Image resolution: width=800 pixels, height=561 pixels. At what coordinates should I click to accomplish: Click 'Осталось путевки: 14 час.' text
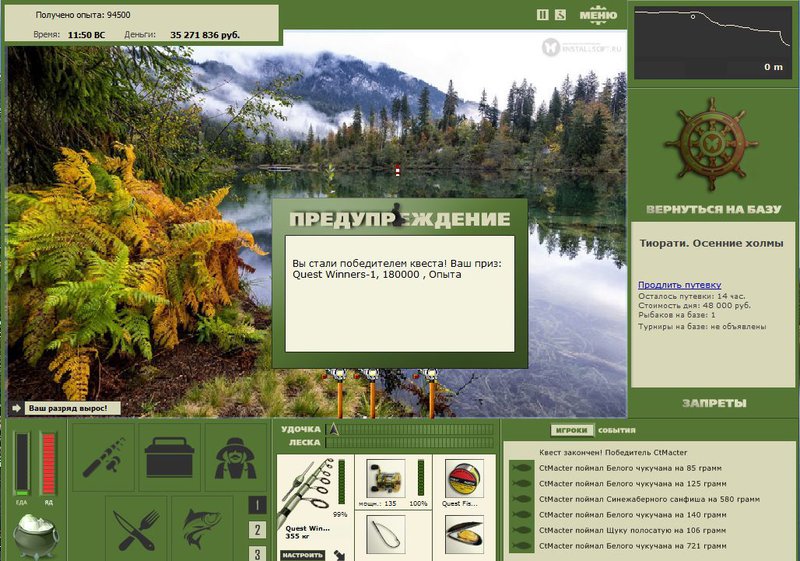[692, 296]
